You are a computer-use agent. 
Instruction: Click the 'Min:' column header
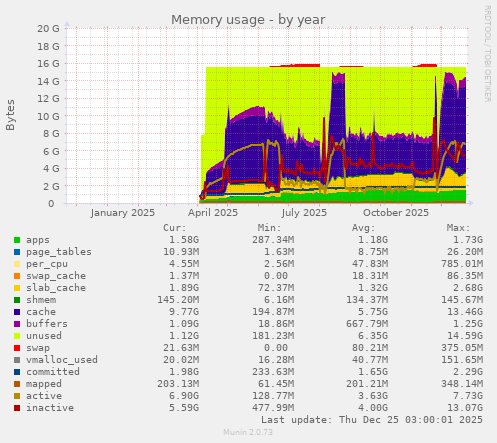pos(269,228)
